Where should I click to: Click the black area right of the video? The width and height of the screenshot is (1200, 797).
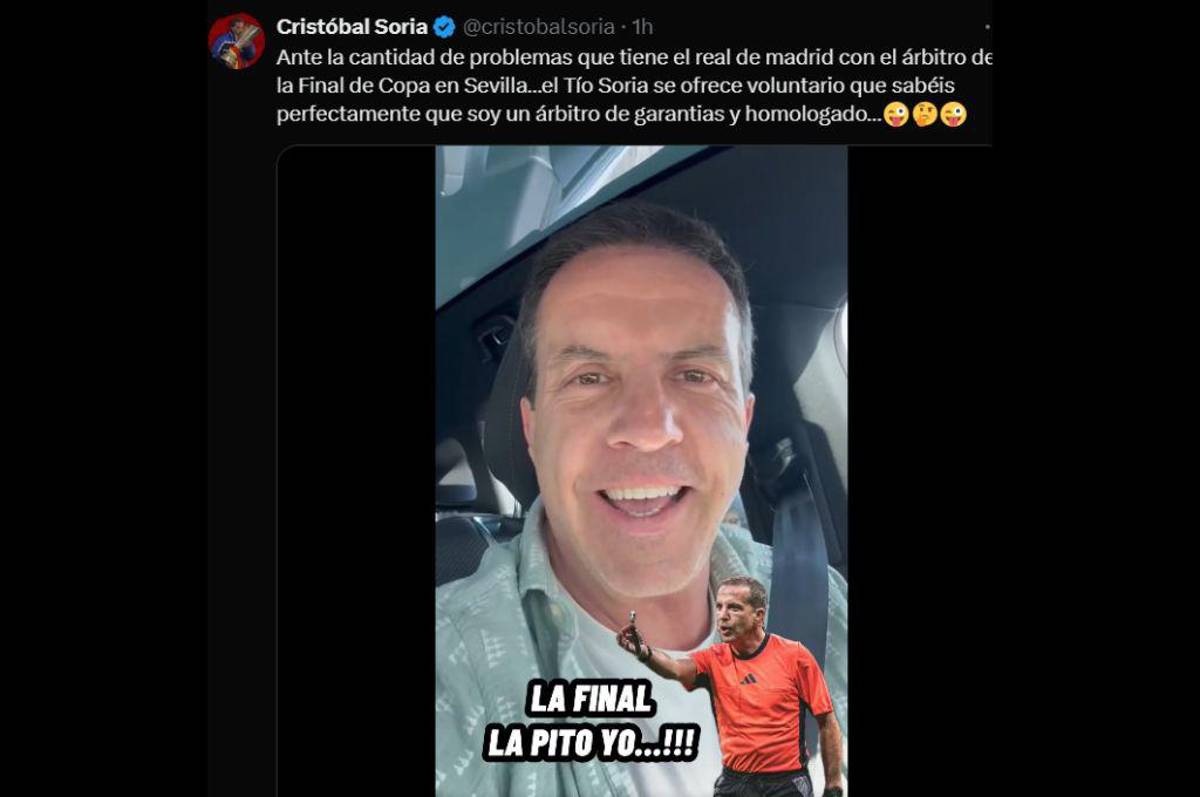(919, 470)
